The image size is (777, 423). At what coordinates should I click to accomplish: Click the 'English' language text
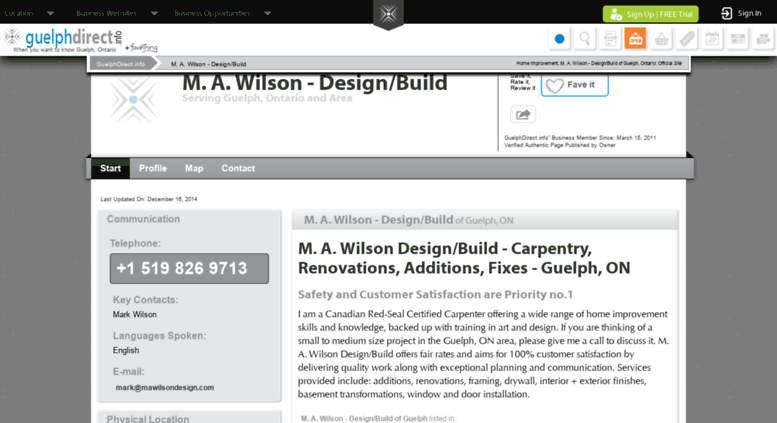[x=126, y=350]
